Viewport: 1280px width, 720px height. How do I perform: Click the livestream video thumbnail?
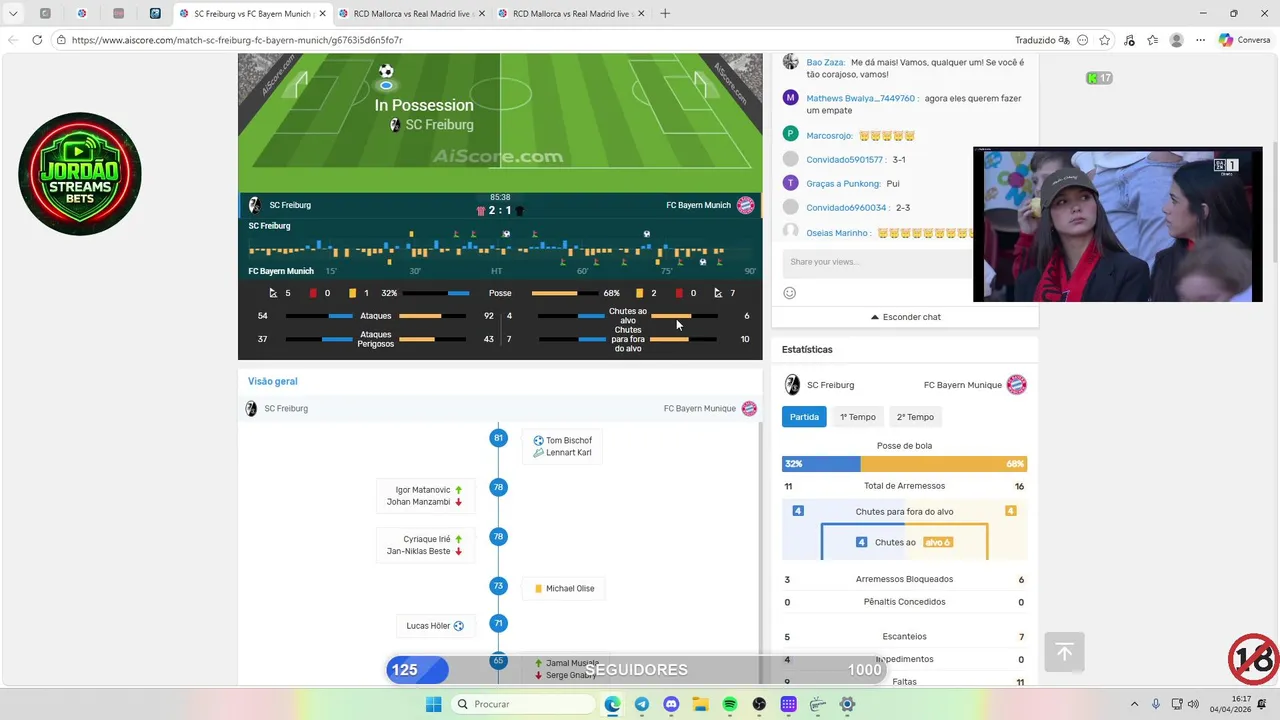(1118, 224)
